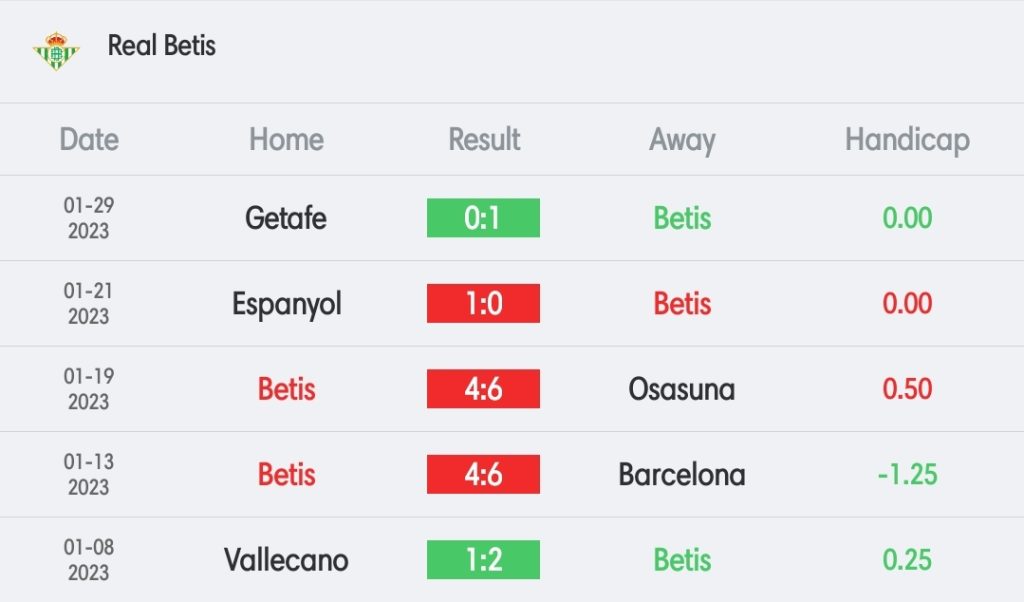
Task: Click the Osasuna team name
Action: click(x=682, y=389)
